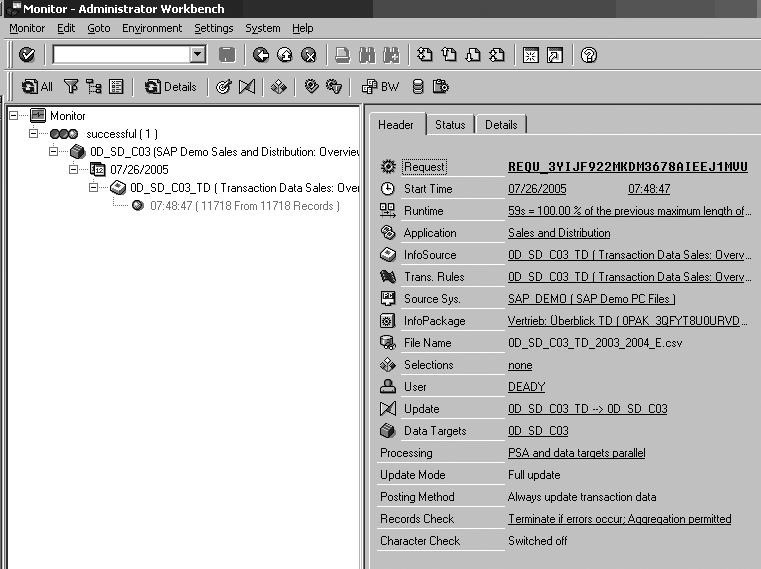Click the Print icon in toolbar
This screenshot has height=569, width=761.
(x=342, y=55)
